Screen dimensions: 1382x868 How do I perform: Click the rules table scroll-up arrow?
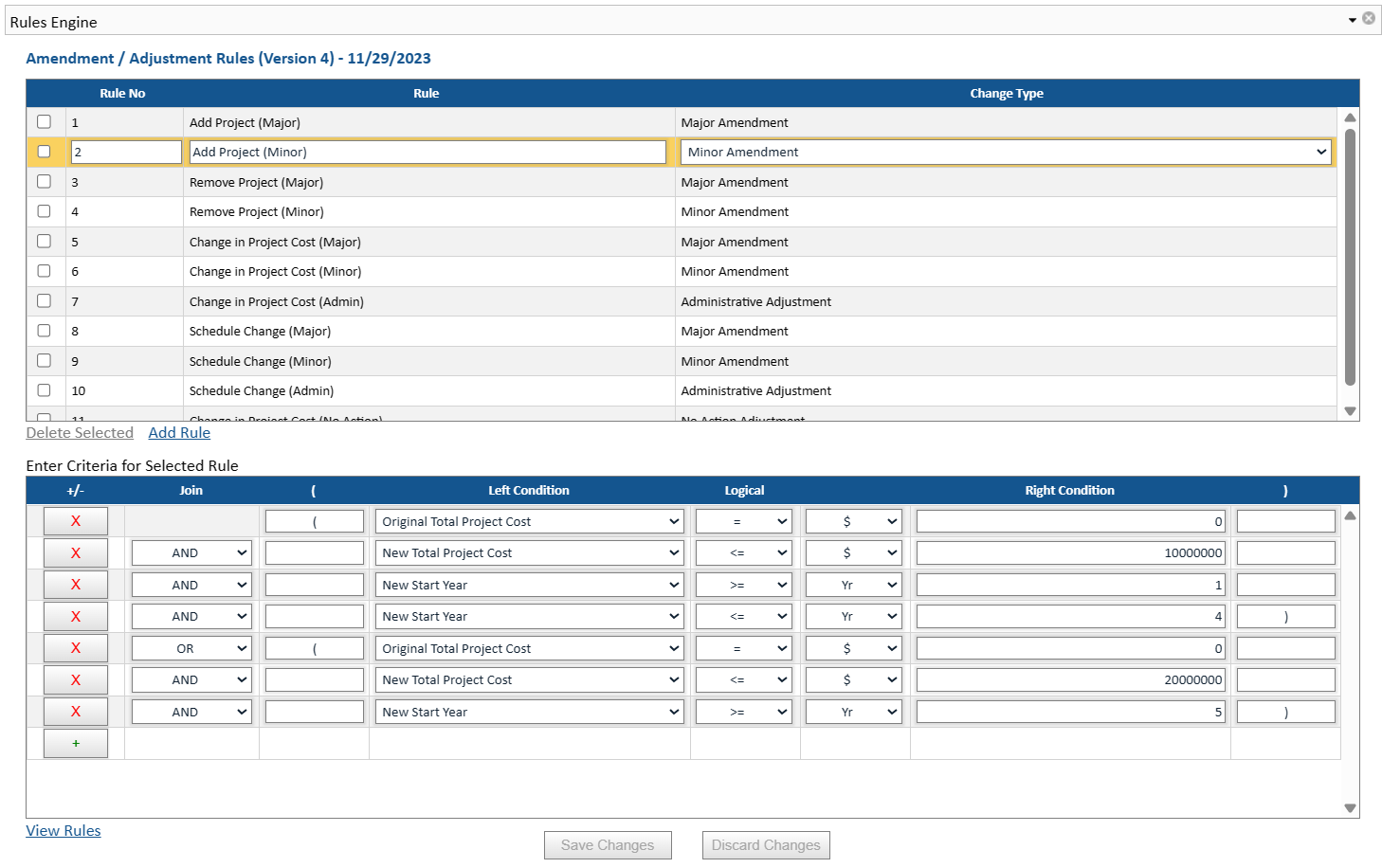[x=1350, y=118]
